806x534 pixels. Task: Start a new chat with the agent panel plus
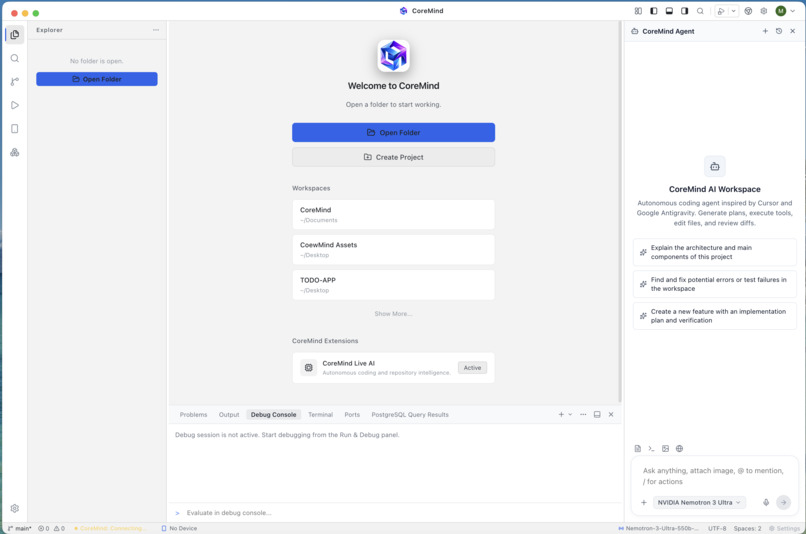click(x=765, y=31)
